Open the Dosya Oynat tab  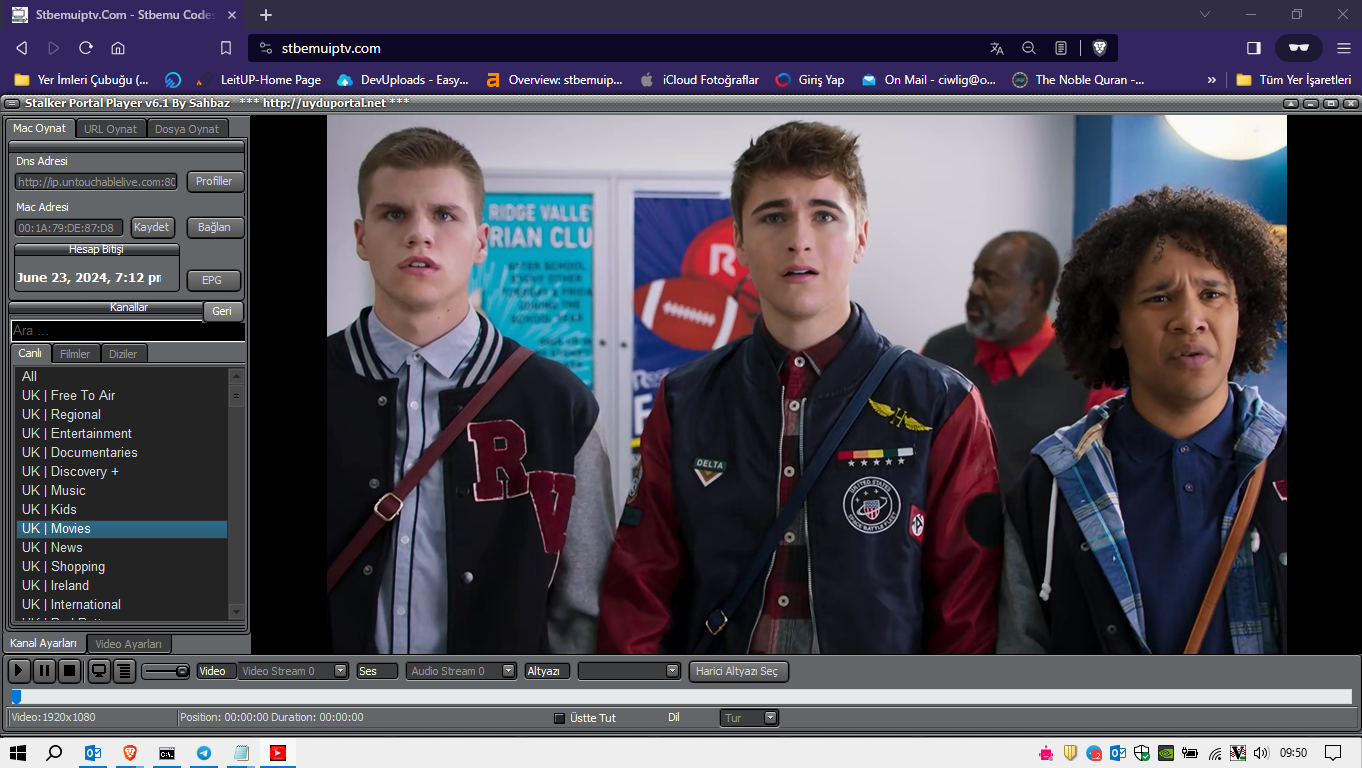(187, 129)
